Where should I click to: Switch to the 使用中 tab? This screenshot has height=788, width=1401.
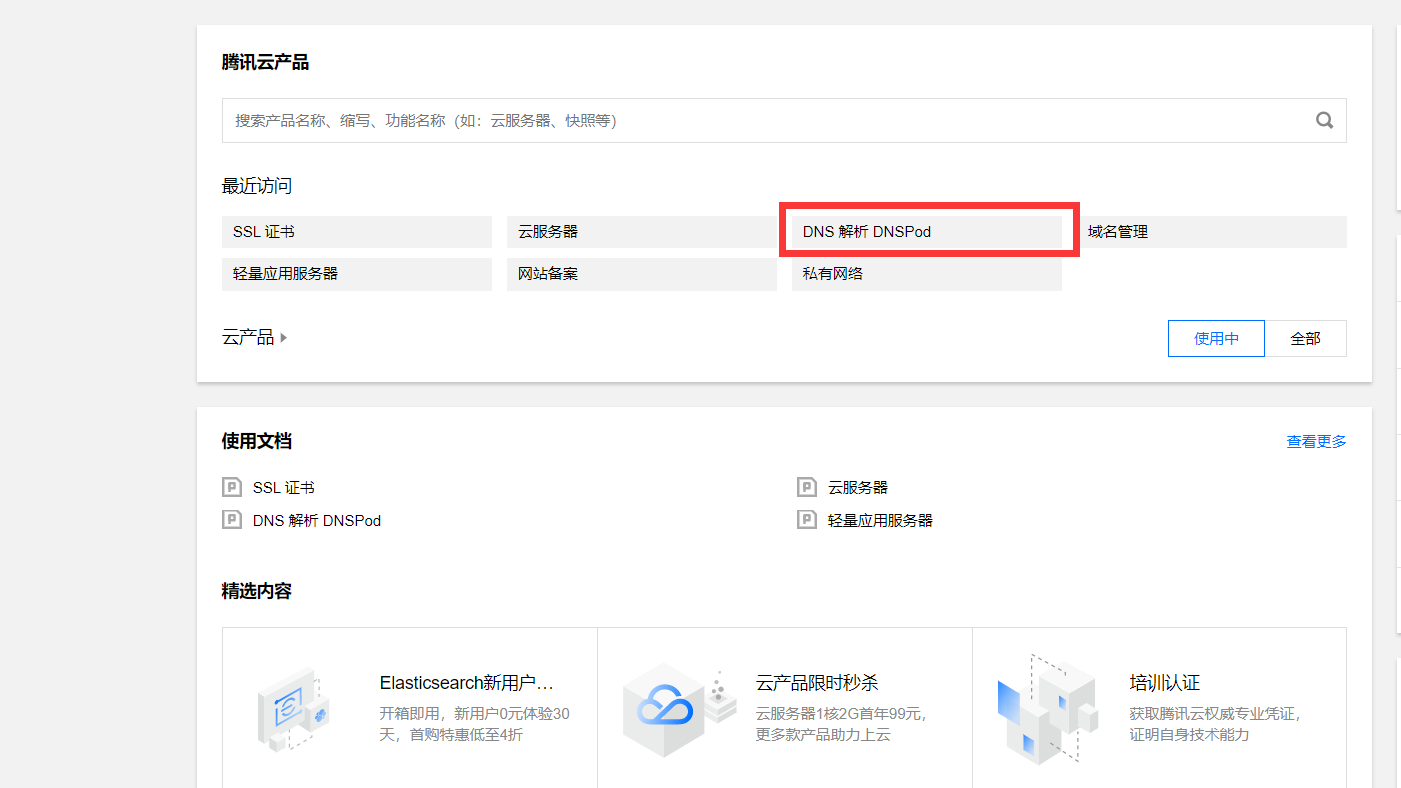[x=1216, y=338]
